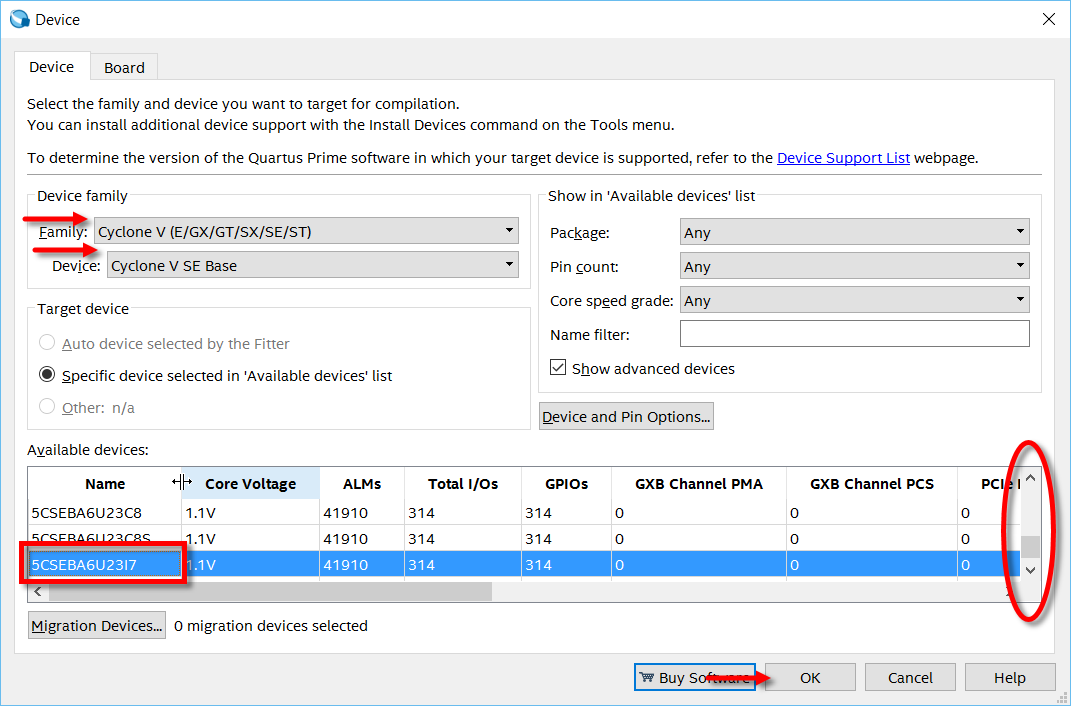Viewport: 1071px width, 706px height.
Task: Close the Device dialog window
Action: pyautogui.click(x=1048, y=19)
